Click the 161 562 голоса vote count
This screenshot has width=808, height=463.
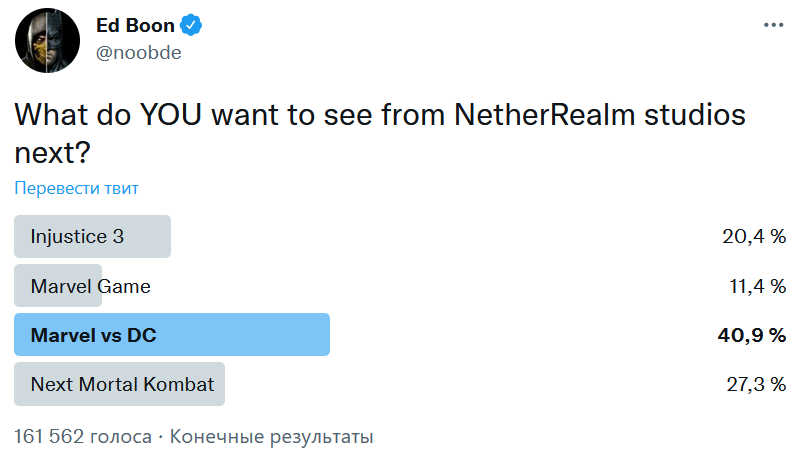pos(83,437)
